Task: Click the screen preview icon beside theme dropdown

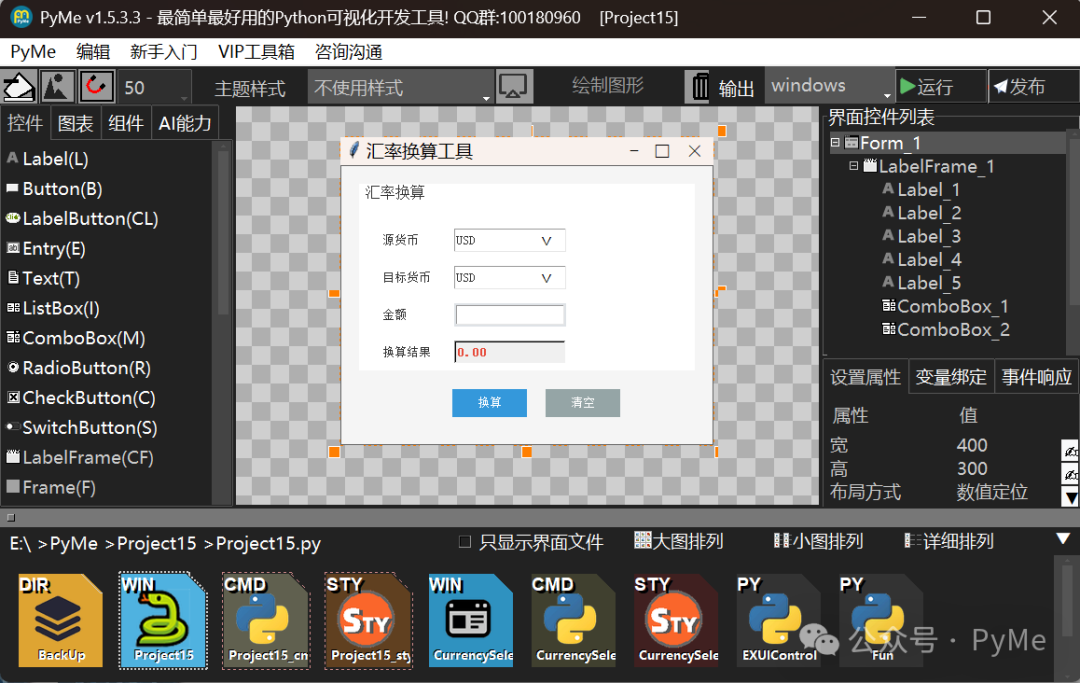Action: point(513,87)
